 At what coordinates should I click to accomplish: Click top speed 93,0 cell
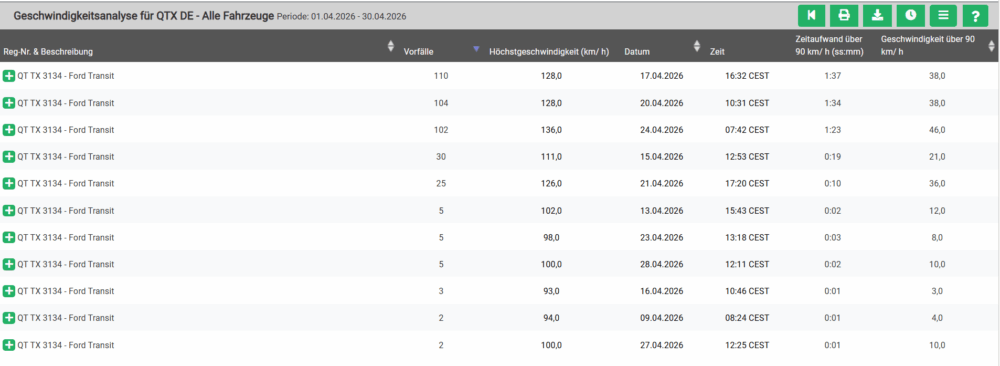(x=551, y=291)
